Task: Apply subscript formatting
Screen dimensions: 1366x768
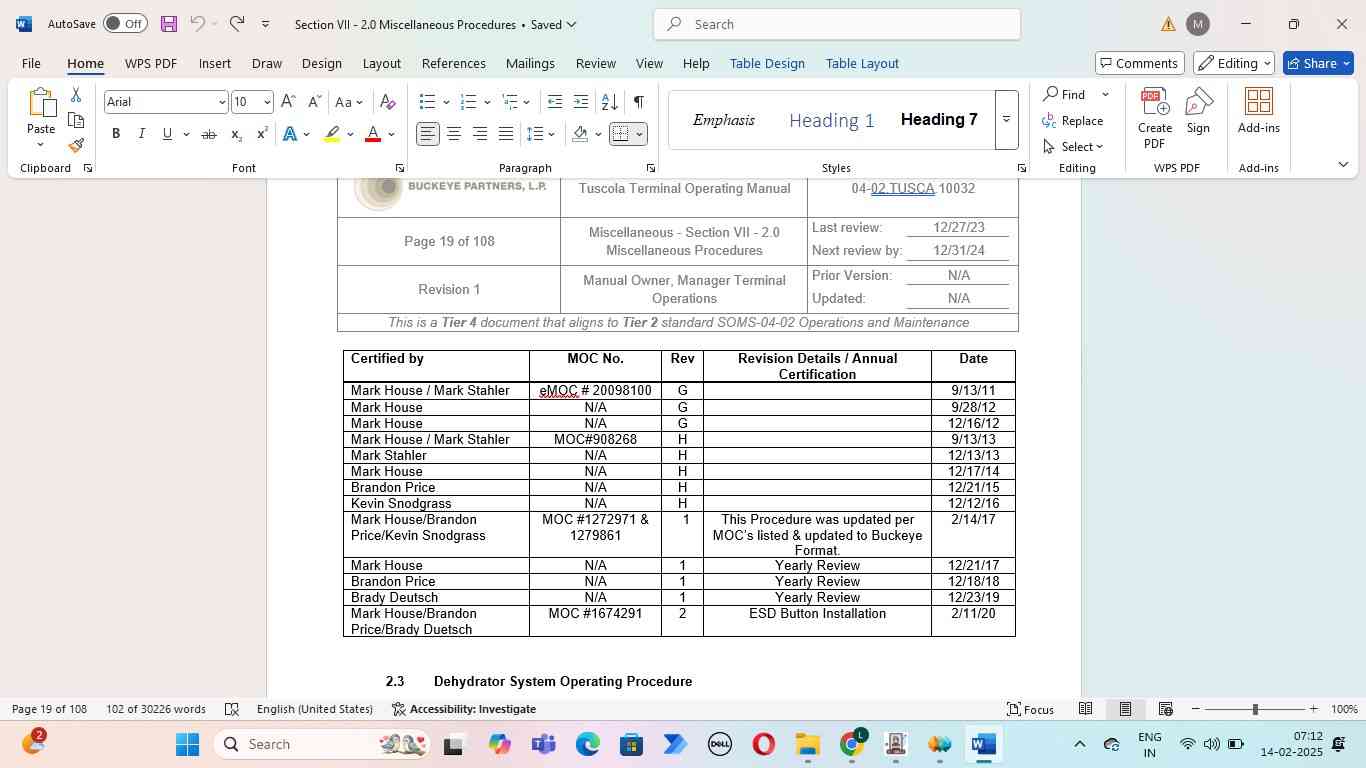Action: (236, 134)
